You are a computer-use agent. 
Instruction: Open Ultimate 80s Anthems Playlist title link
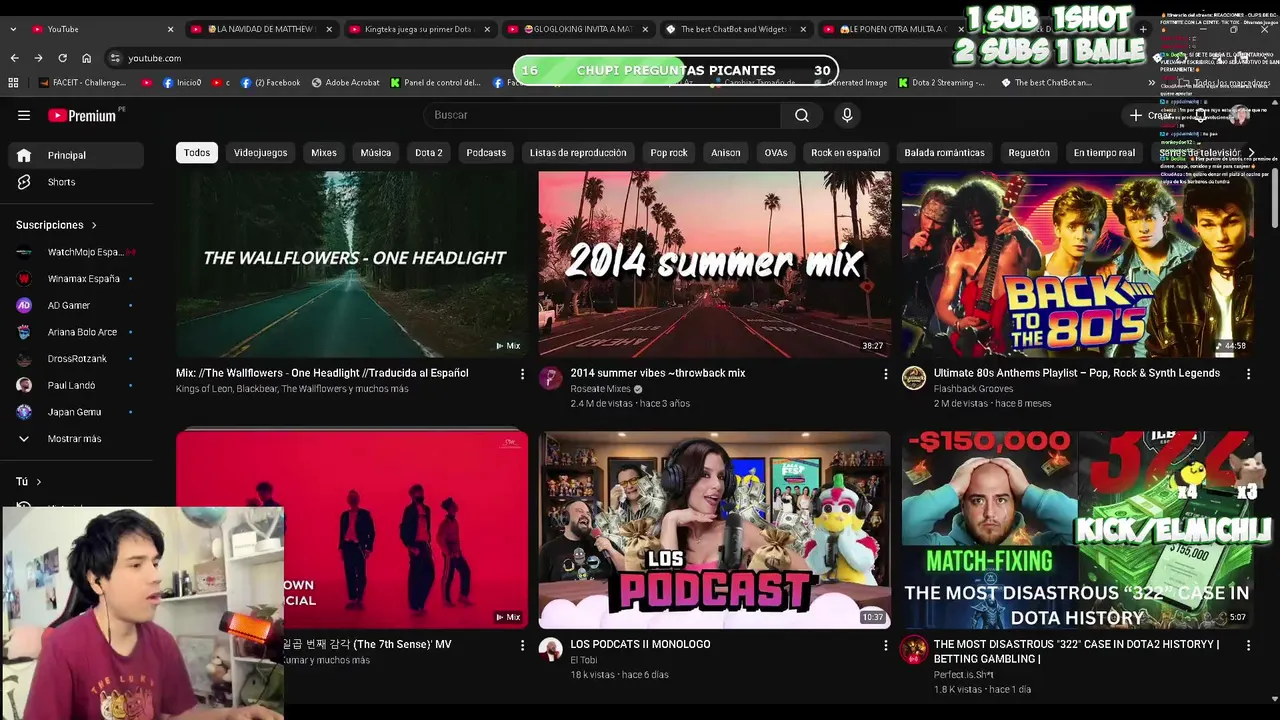tap(1077, 373)
